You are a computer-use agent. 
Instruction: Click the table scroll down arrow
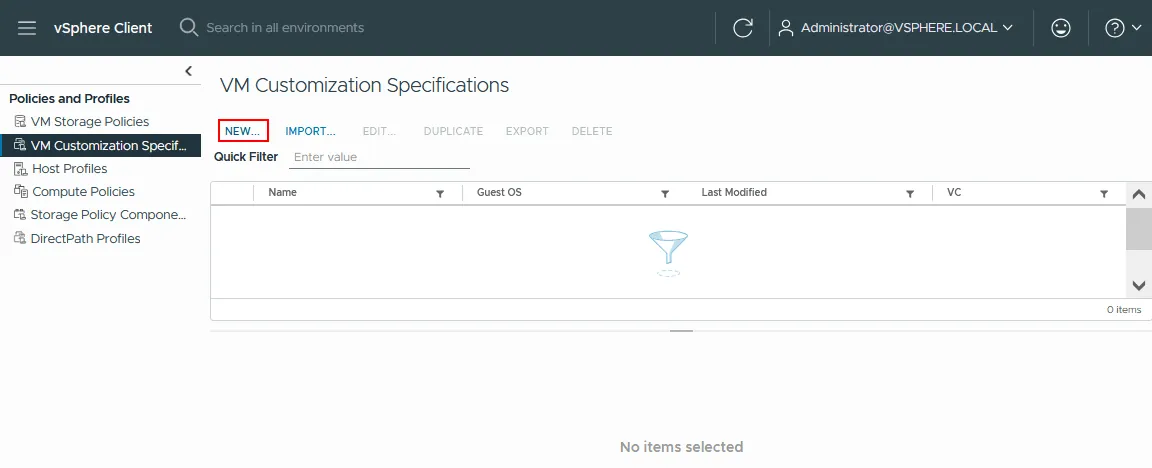(1139, 286)
